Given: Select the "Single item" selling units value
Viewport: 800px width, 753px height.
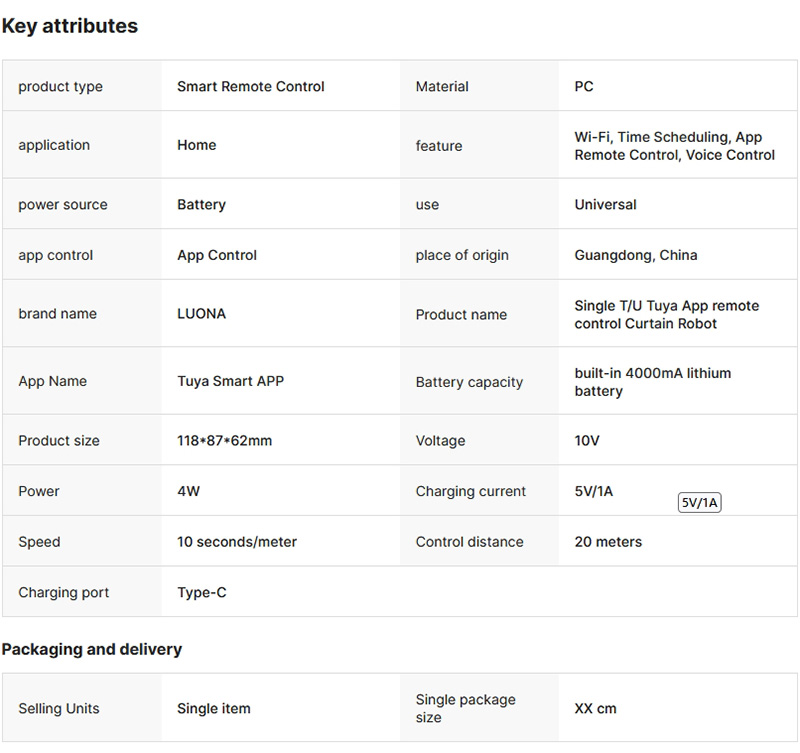Looking at the screenshot, I should (x=214, y=709).
